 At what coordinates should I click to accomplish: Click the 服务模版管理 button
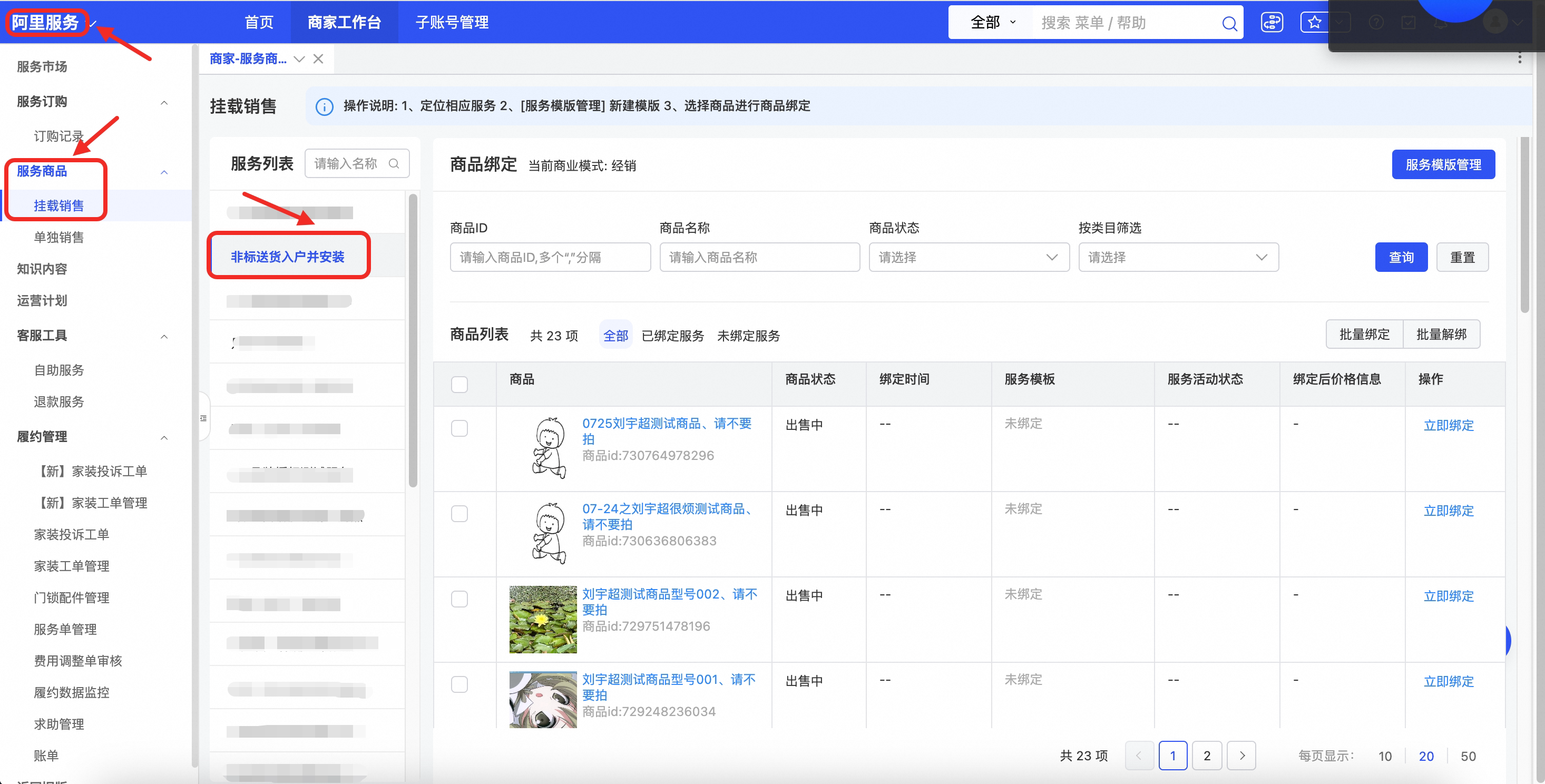tap(1443, 164)
